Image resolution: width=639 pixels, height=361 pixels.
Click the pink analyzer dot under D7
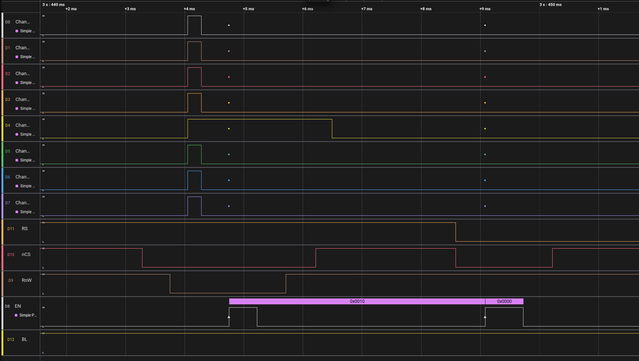click(x=17, y=212)
